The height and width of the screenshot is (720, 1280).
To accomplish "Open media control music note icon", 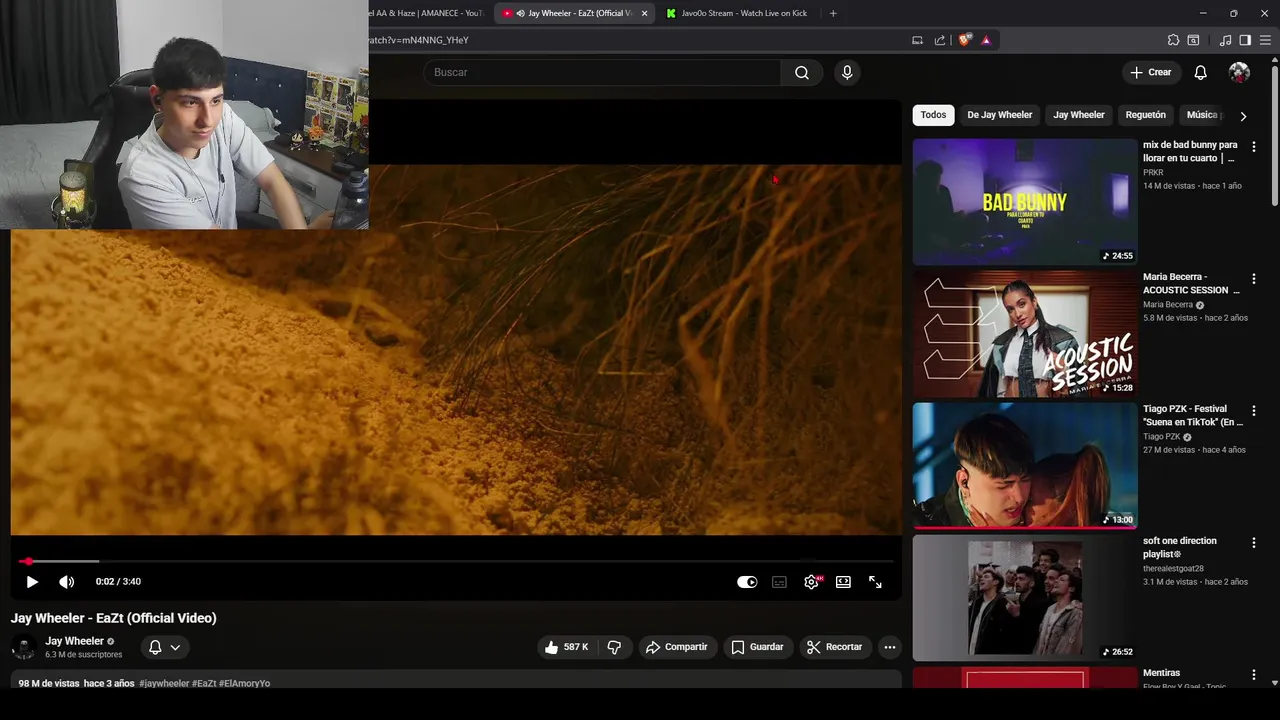I will point(1225,40).
